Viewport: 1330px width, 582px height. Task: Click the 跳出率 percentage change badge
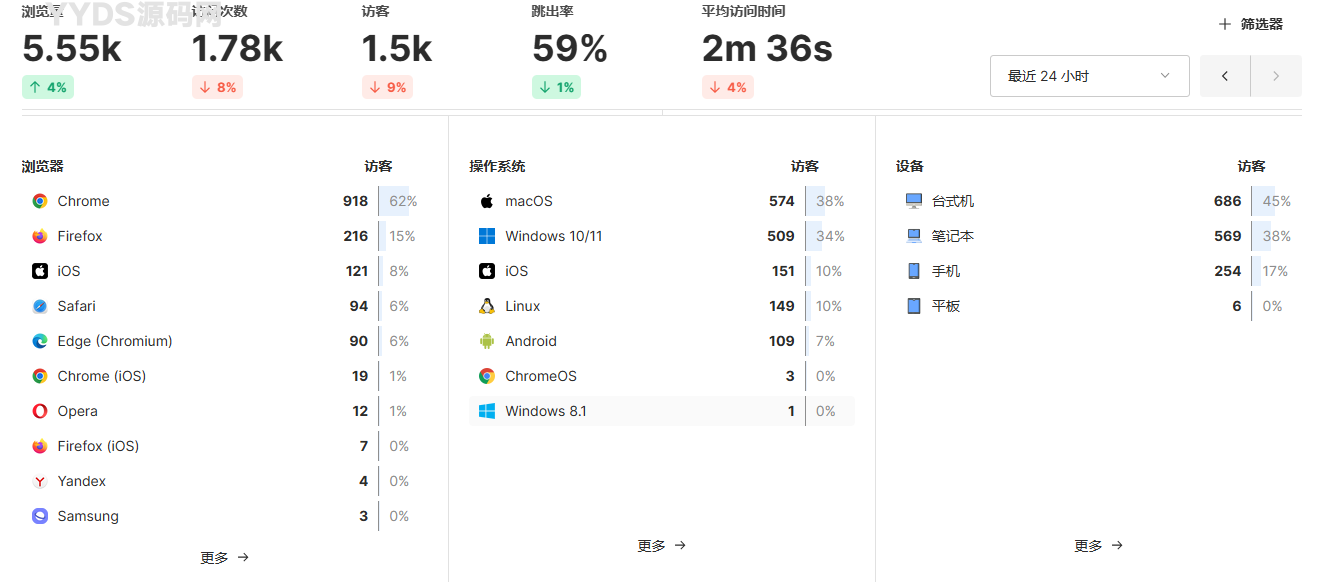(x=556, y=87)
